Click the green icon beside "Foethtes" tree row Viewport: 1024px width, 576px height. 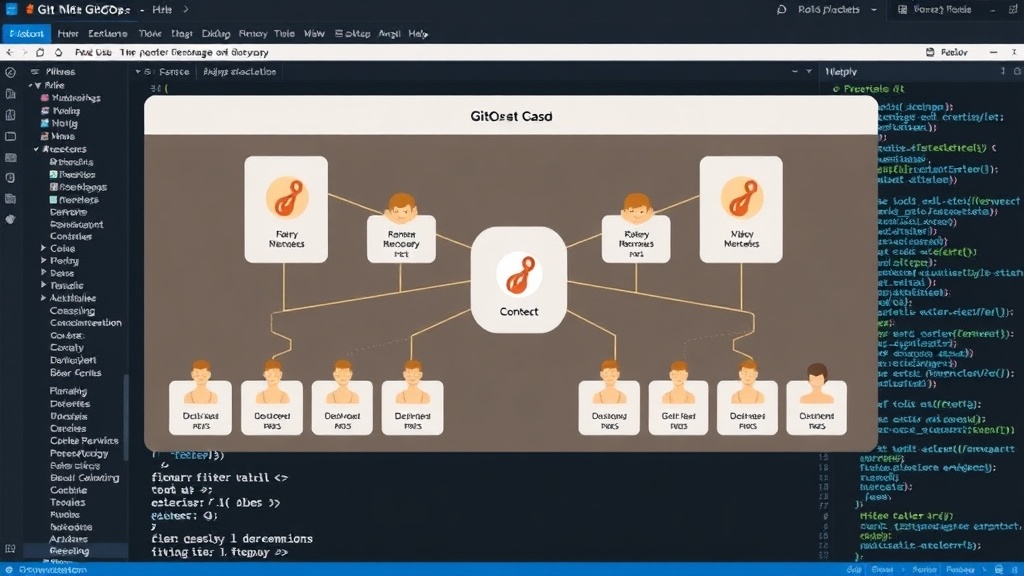coord(54,174)
